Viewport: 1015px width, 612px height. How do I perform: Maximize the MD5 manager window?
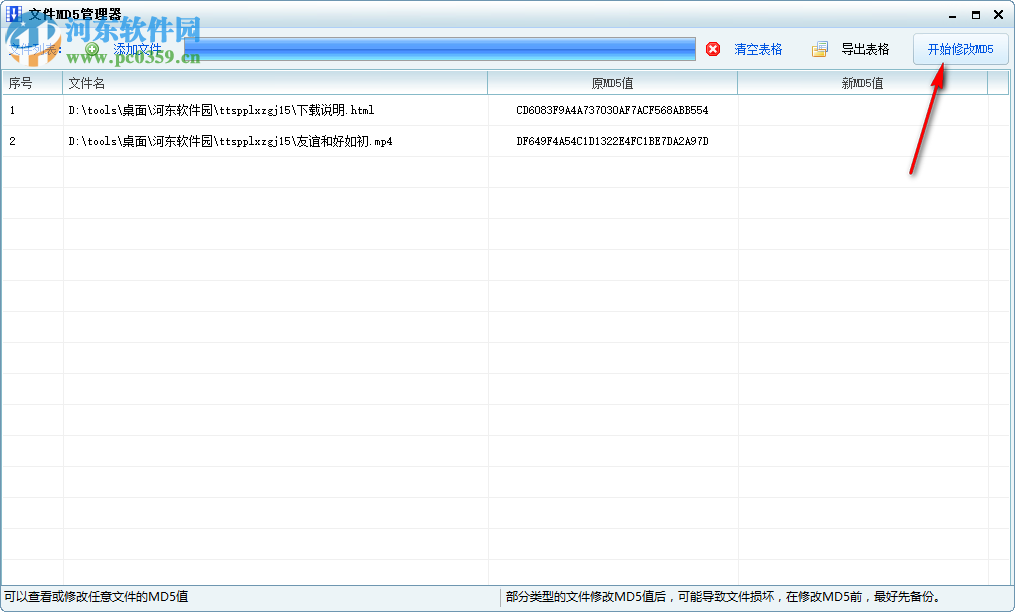click(x=976, y=15)
